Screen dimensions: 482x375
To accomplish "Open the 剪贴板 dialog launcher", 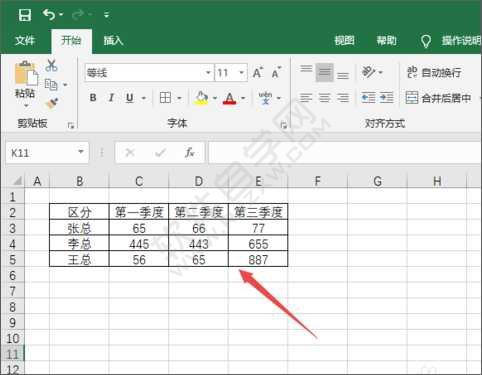I will point(71,125).
